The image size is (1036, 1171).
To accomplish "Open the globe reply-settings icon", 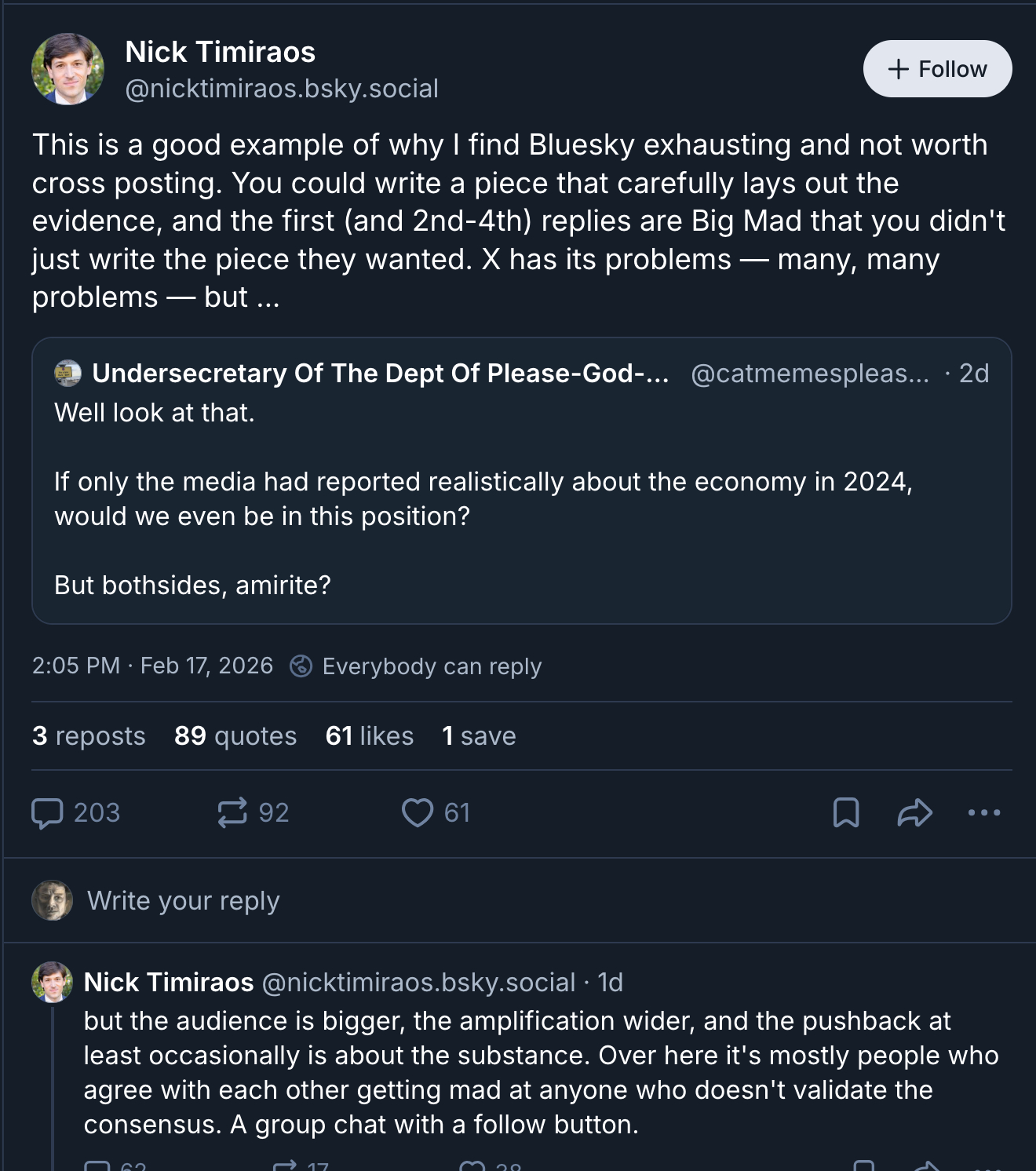I will [x=301, y=666].
